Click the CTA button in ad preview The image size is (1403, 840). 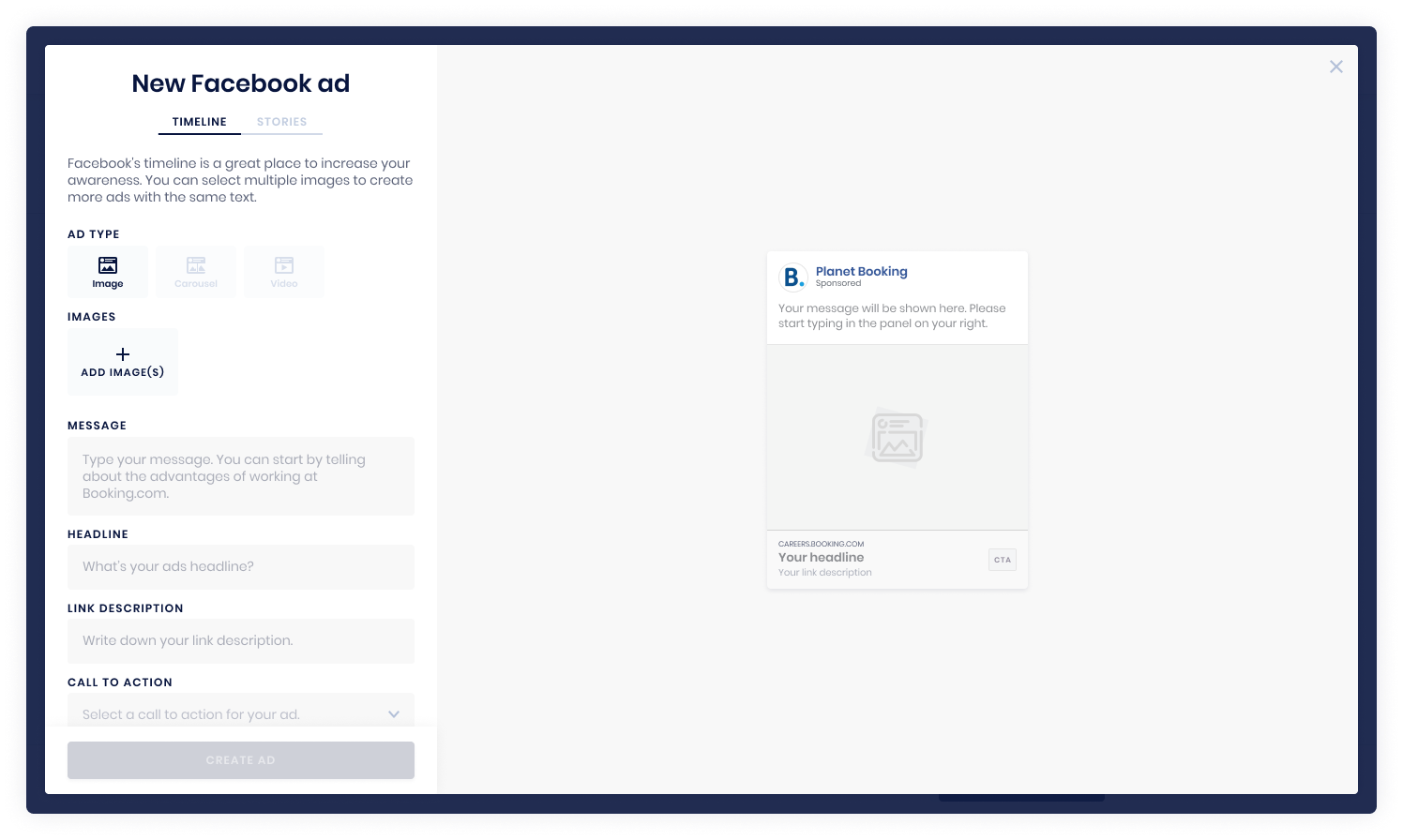point(1003,560)
